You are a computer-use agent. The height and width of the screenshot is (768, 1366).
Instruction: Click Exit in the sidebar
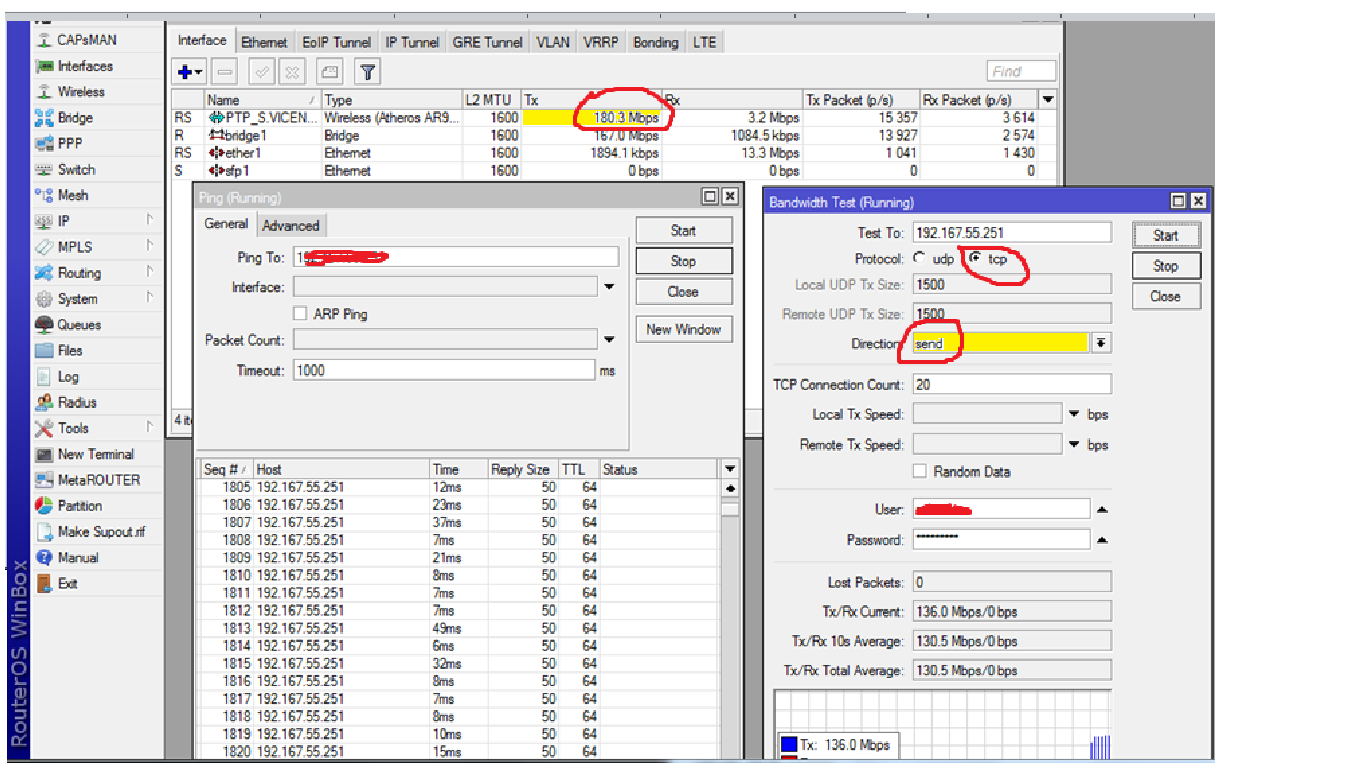67,584
